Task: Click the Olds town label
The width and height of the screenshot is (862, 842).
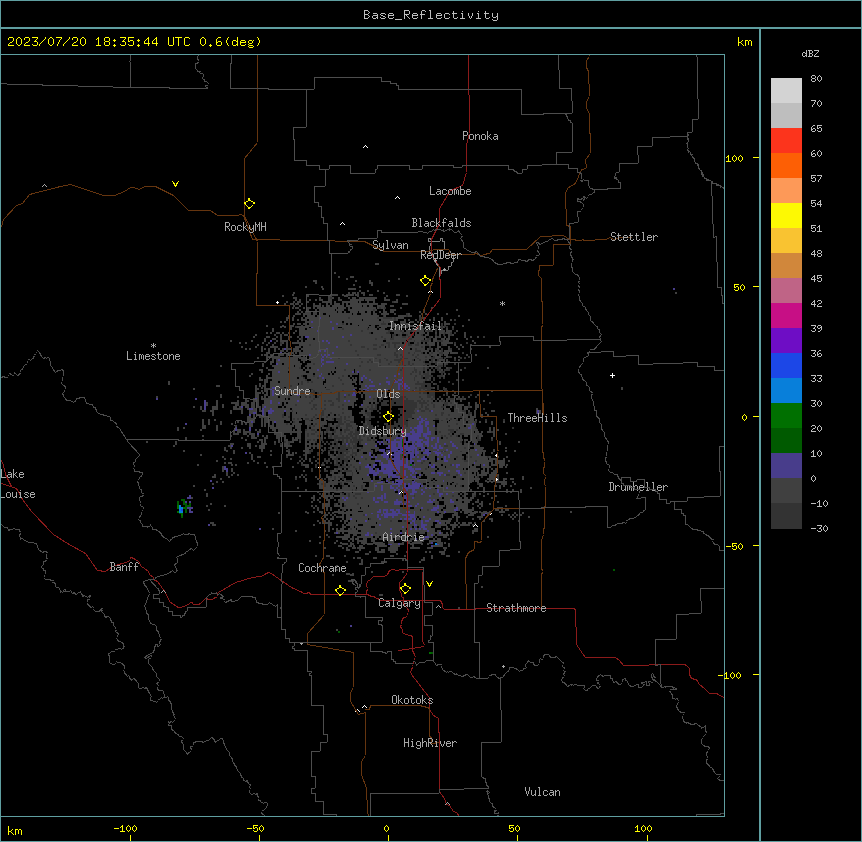Action: (x=388, y=394)
